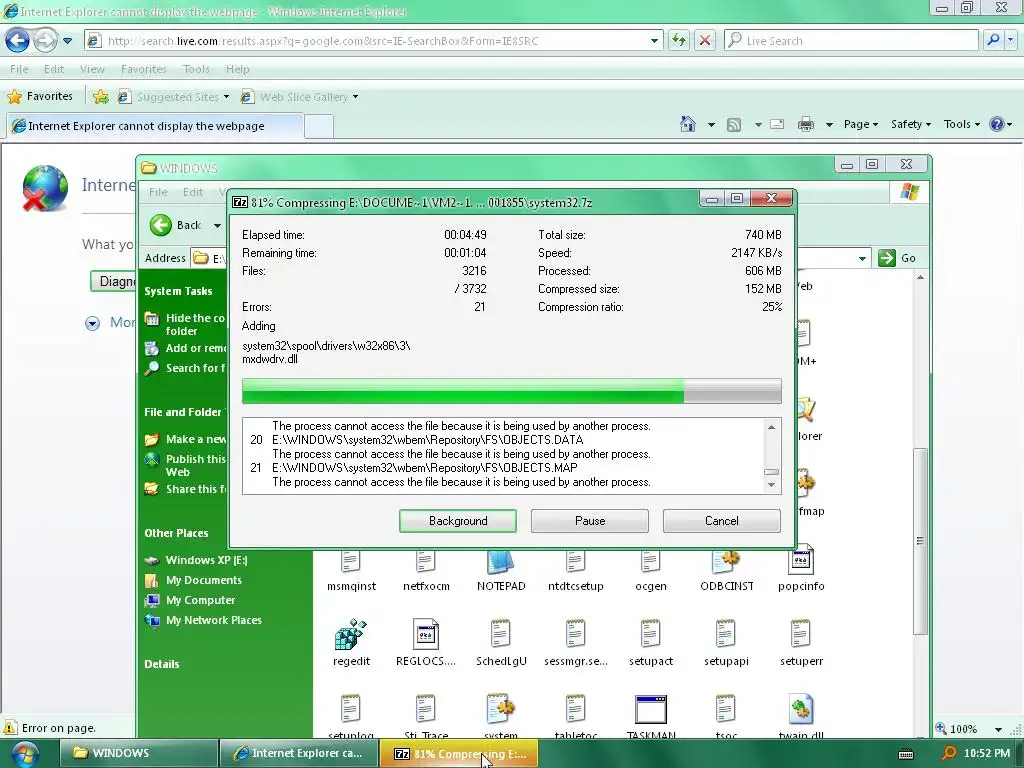
Task: Click the Print icon in IE
Action: (806, 124)
